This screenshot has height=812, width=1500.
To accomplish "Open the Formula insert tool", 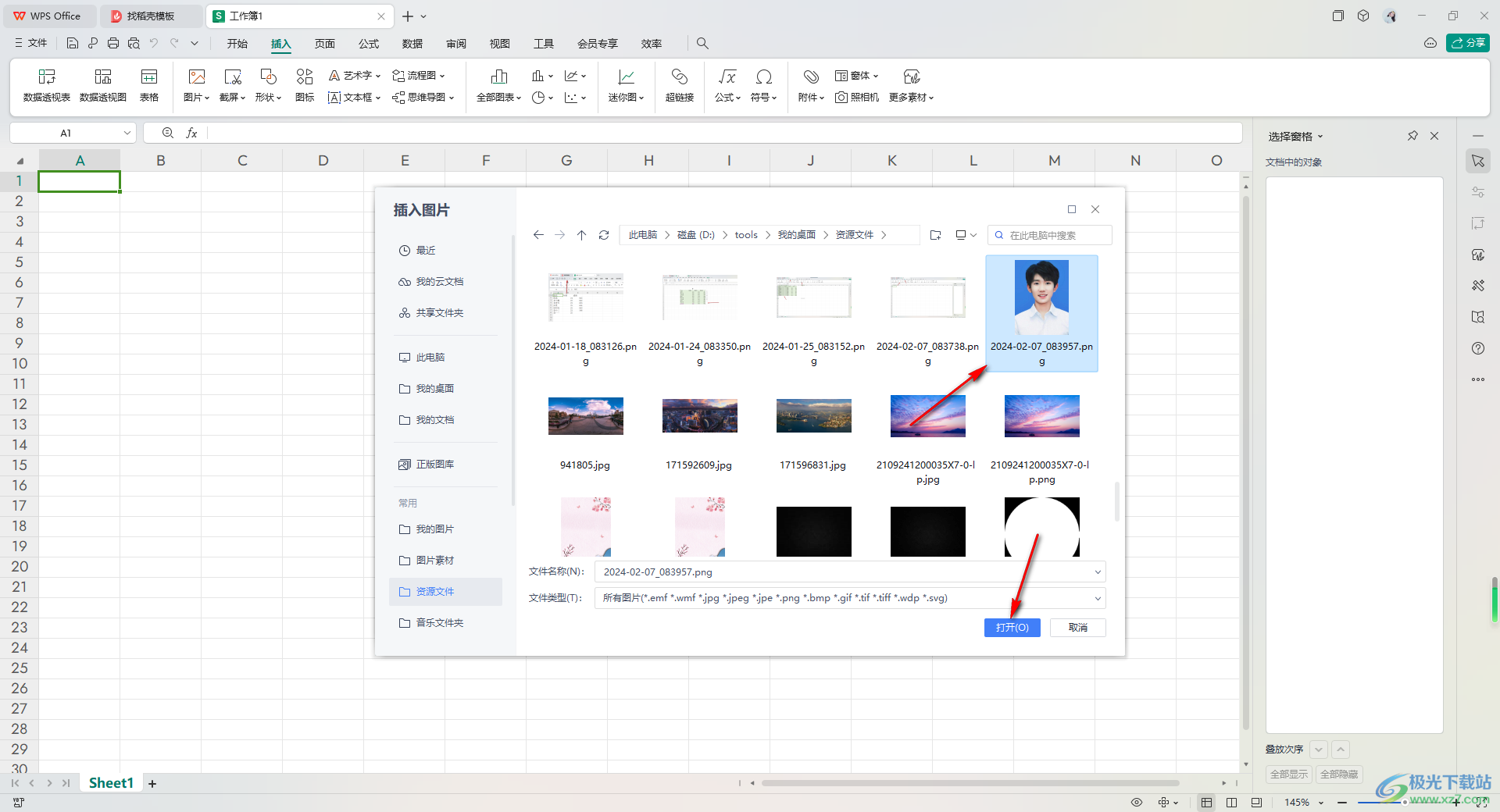I will point(727,85).
